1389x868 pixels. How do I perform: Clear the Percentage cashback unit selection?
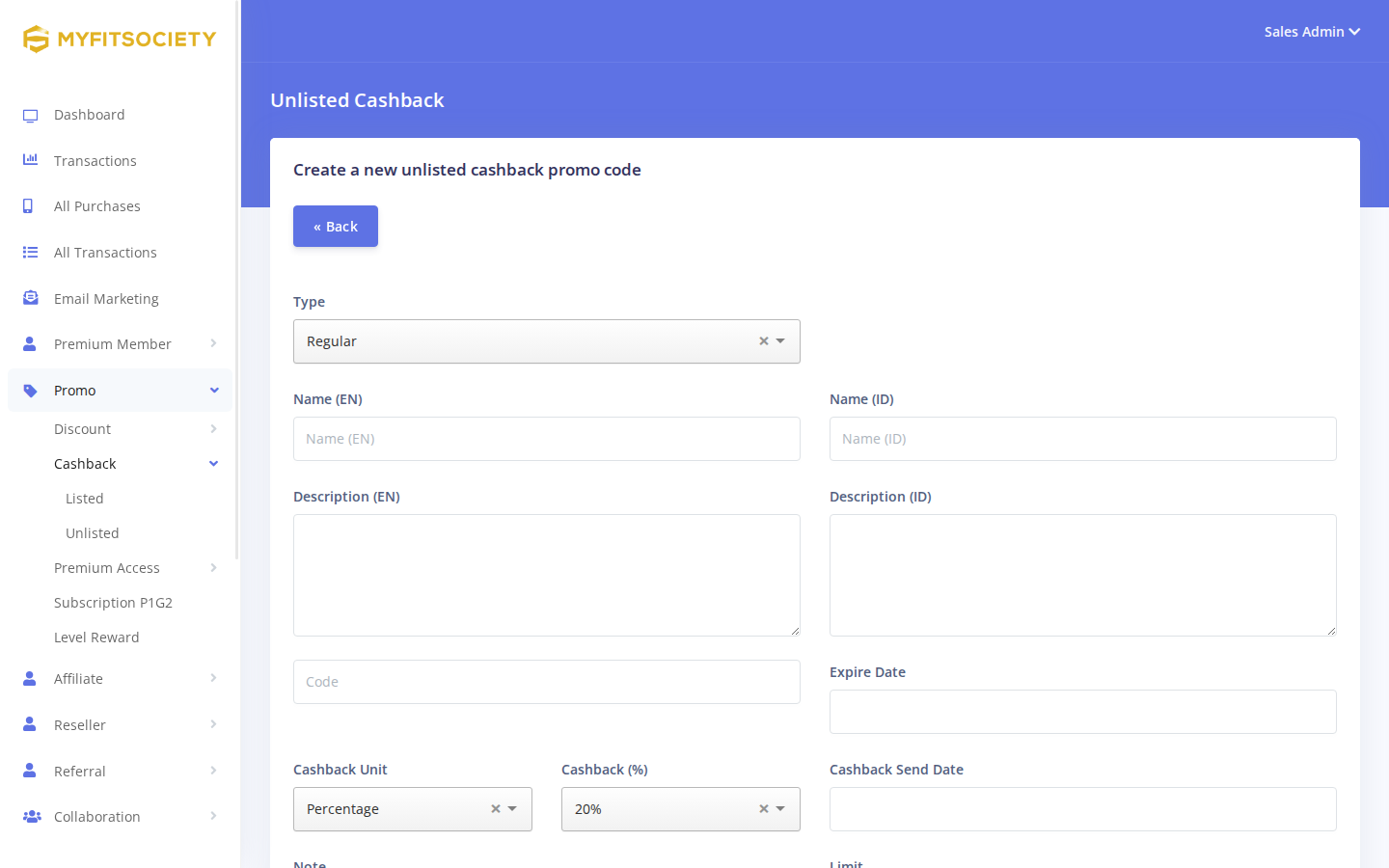496,809
